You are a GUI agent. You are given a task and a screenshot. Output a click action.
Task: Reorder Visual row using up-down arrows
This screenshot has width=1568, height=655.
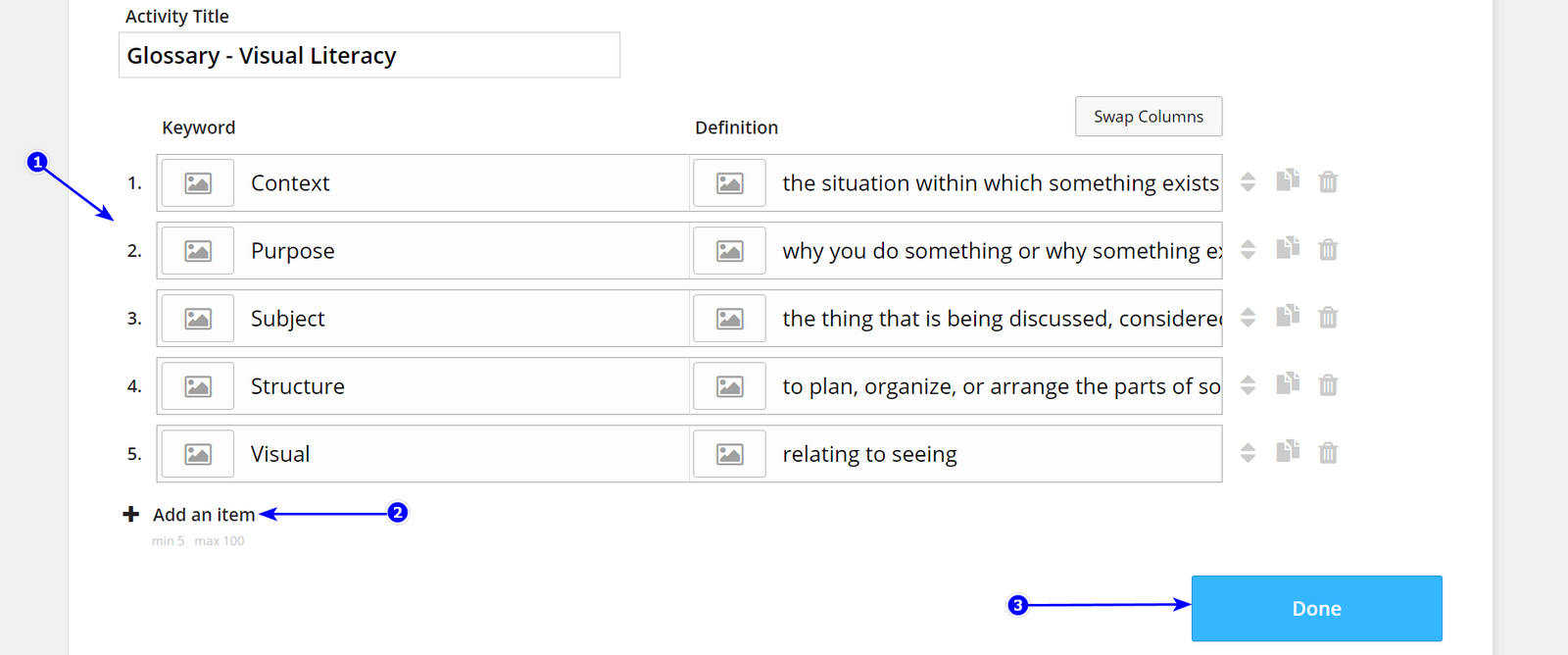[x=1248, y=452]
